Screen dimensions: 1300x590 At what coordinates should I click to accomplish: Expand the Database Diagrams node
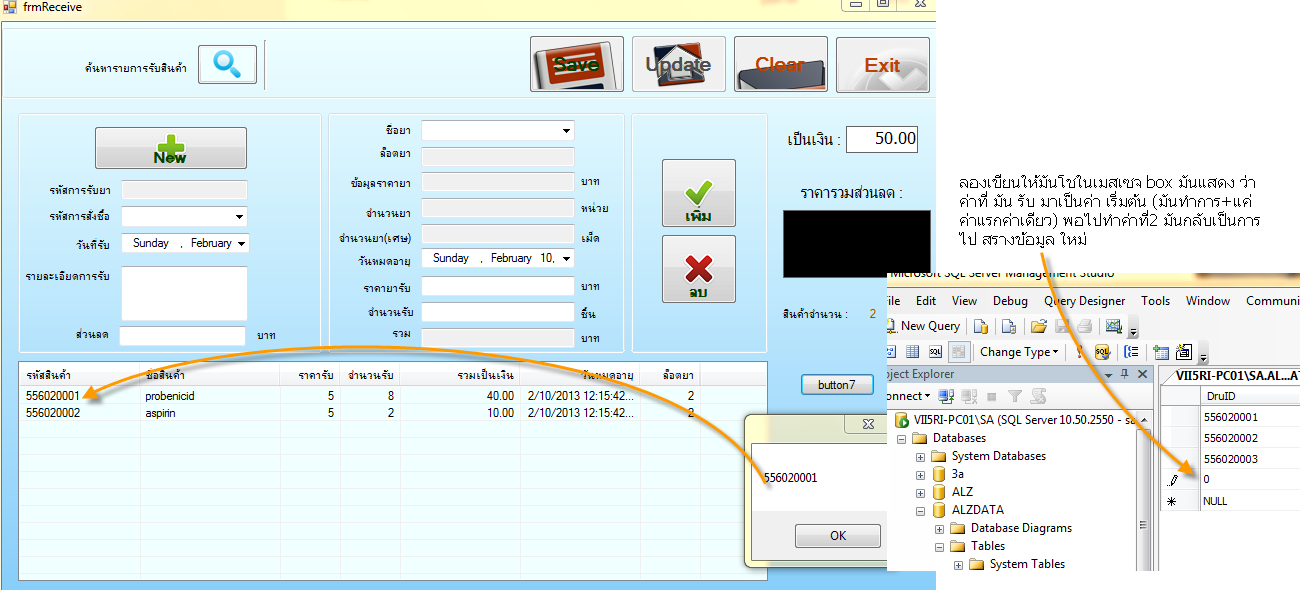tap(939, 528)
